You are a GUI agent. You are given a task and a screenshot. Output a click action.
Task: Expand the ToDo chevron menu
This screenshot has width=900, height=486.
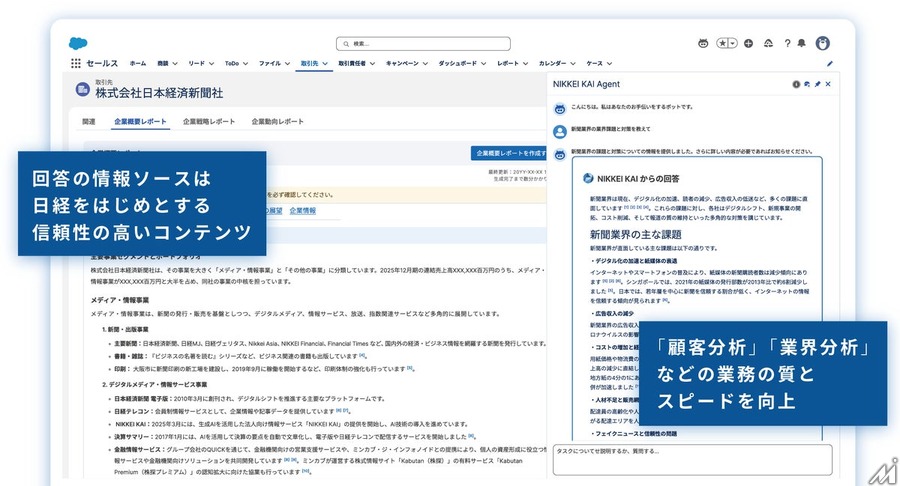click(x=245, y=64)
